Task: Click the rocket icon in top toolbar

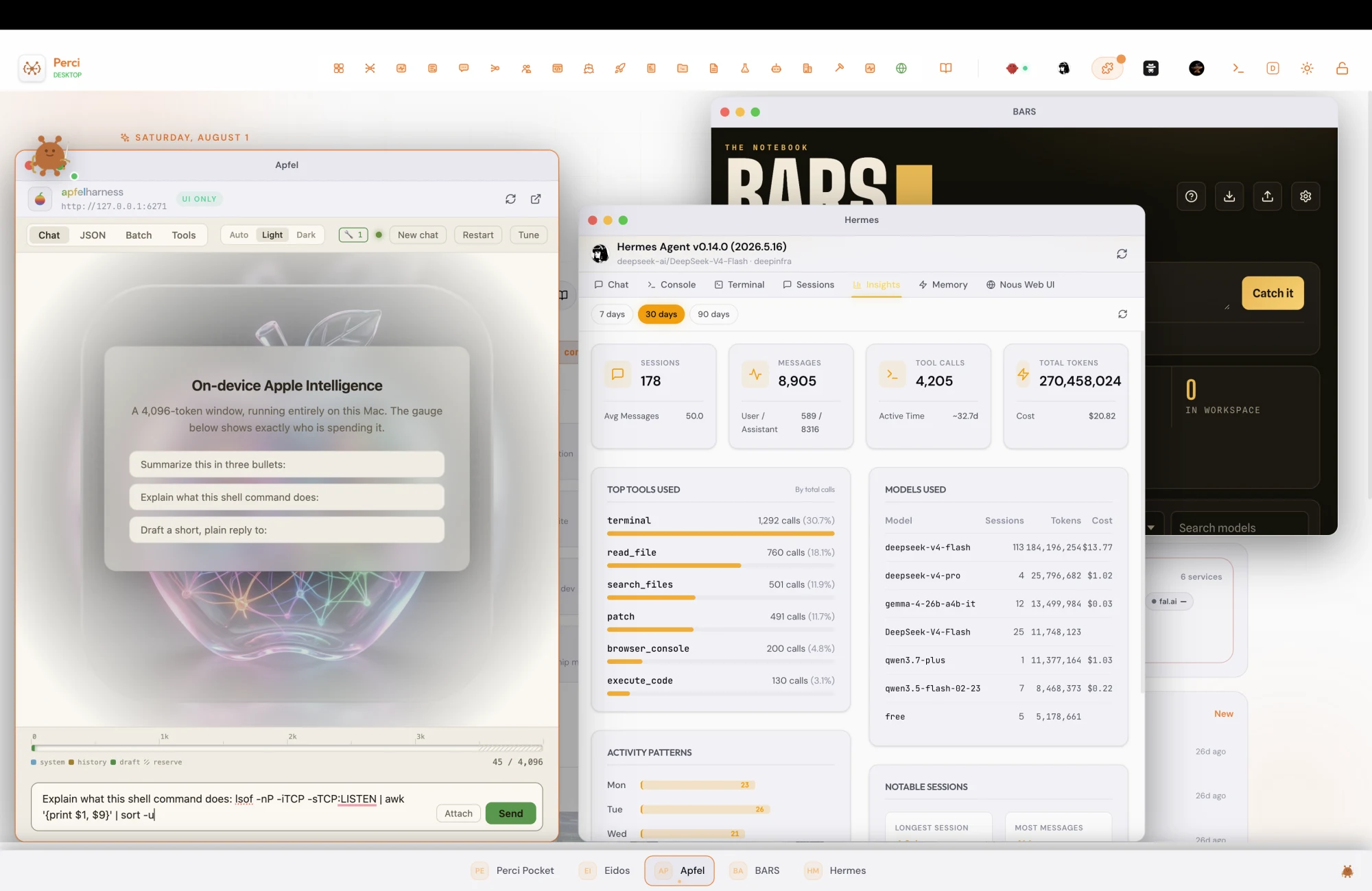Action: [x=620, y=69]
